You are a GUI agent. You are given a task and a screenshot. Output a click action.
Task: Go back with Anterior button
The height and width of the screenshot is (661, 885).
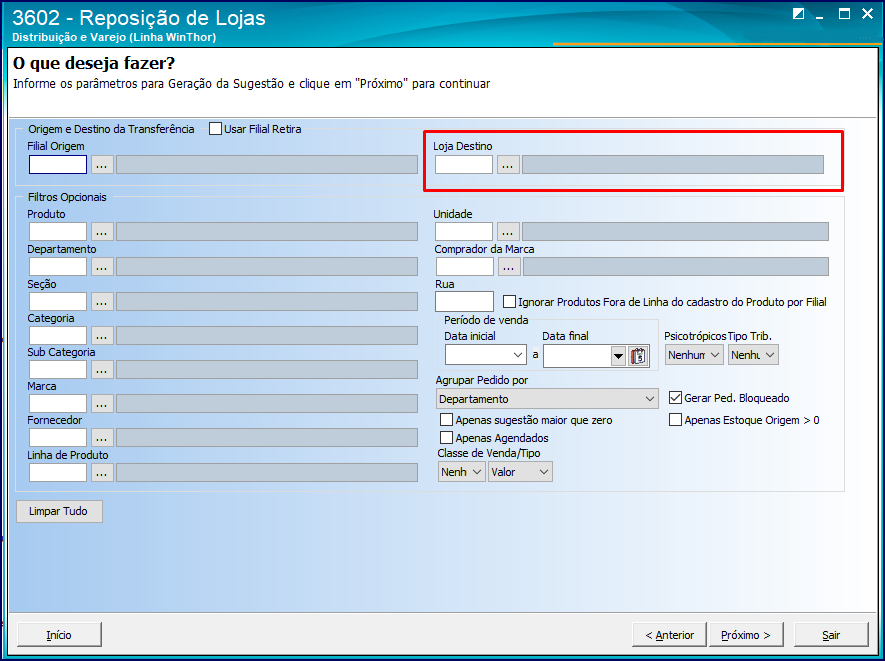[x=669, y=635]
